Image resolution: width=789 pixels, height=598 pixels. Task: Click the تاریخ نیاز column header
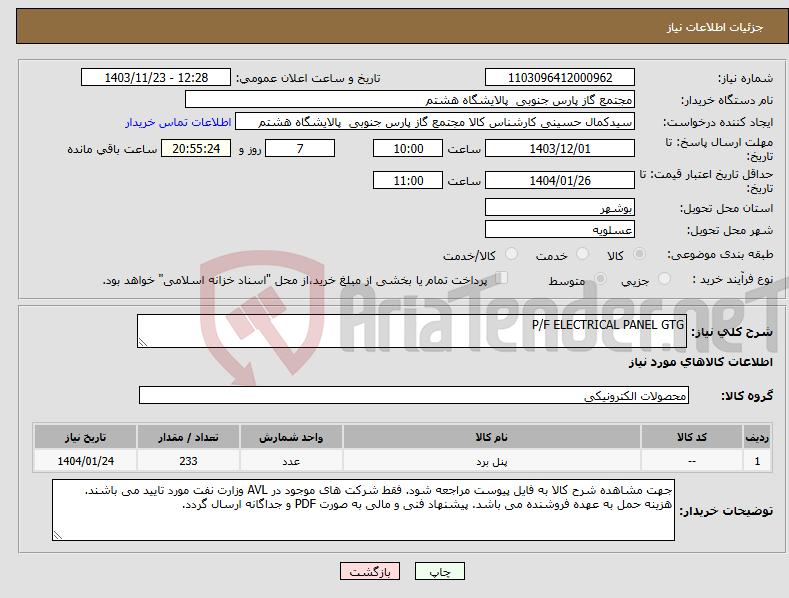(86, 437)
